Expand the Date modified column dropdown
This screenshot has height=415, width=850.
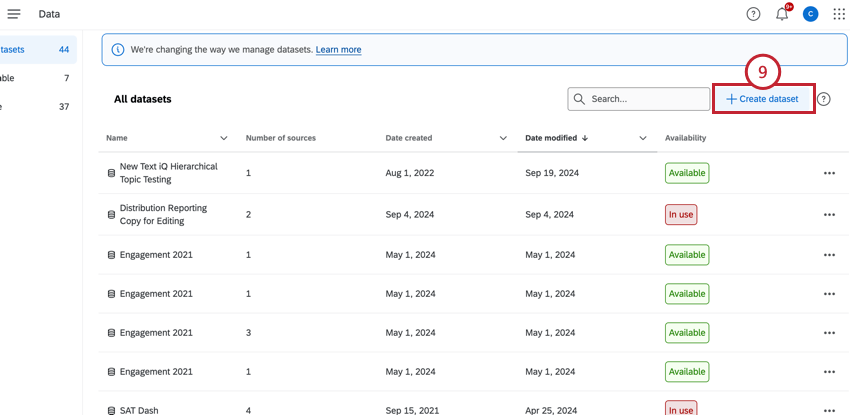(x=642, y=138)
